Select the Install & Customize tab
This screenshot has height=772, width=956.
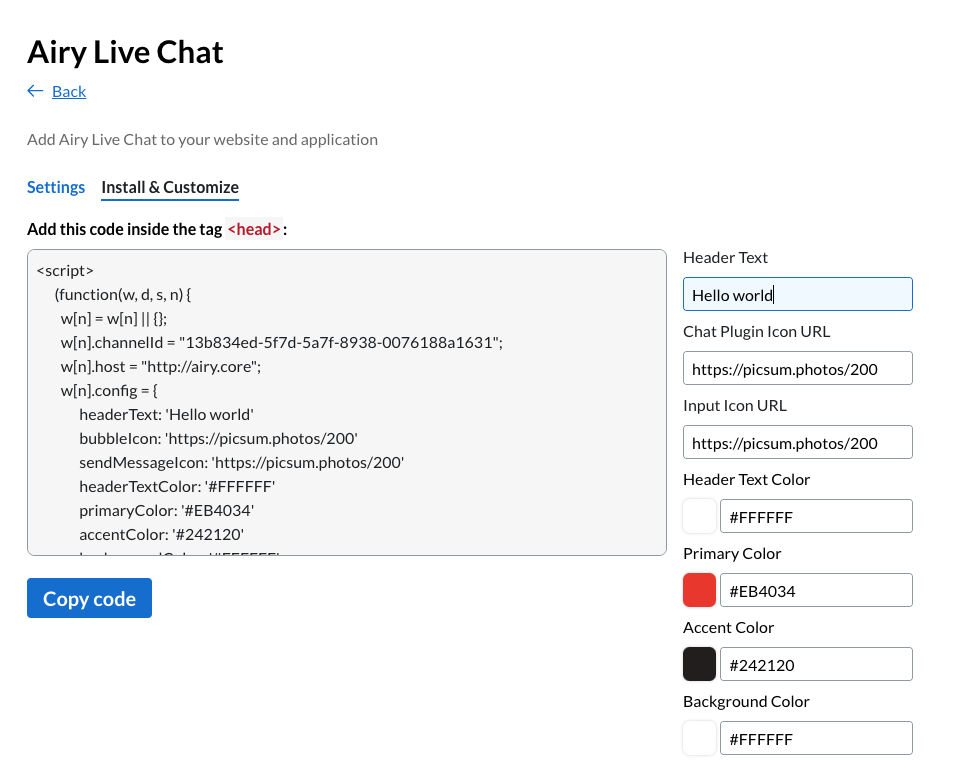(170, 187)
